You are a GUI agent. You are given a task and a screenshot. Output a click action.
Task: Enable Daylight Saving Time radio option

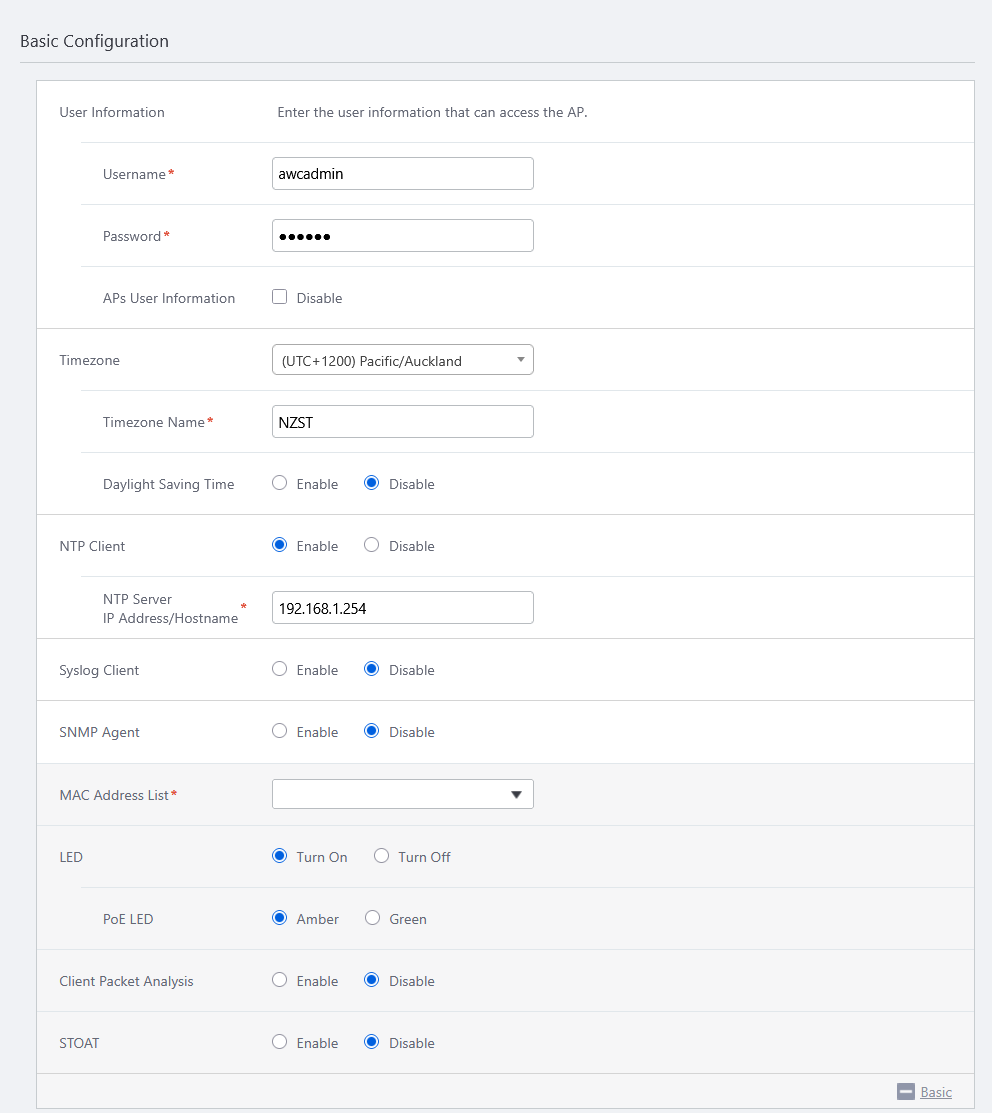point(280,484)
